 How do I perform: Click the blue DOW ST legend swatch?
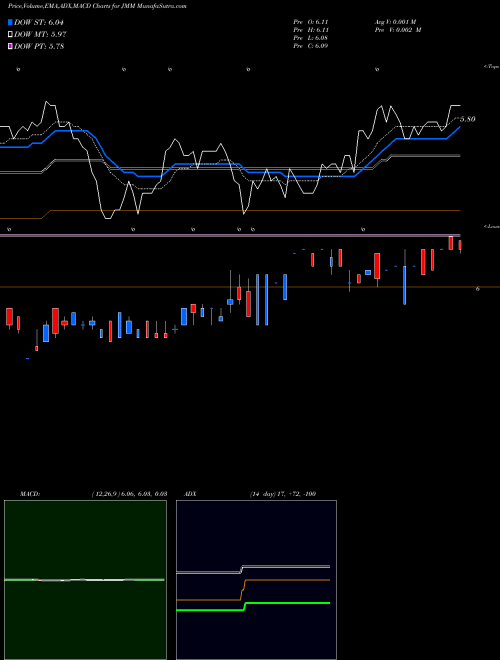(x=11, y=22)
